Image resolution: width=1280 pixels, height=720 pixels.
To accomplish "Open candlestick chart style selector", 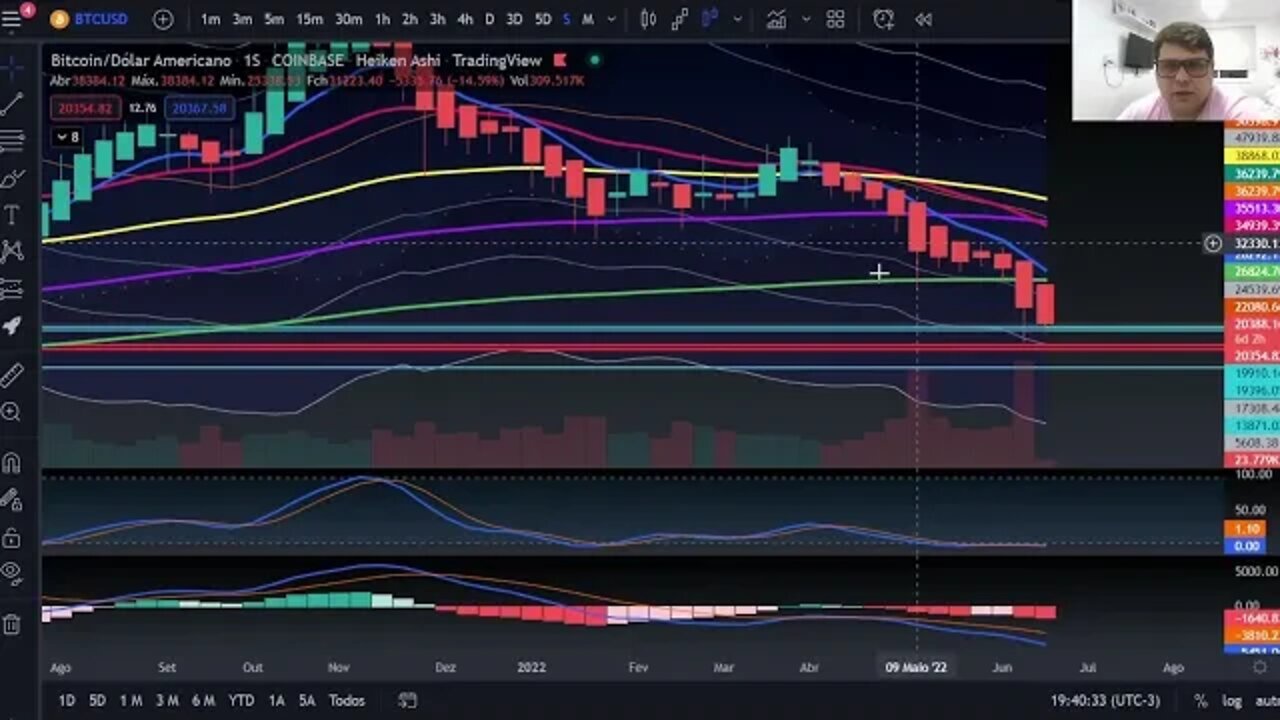I will point(648,19).
